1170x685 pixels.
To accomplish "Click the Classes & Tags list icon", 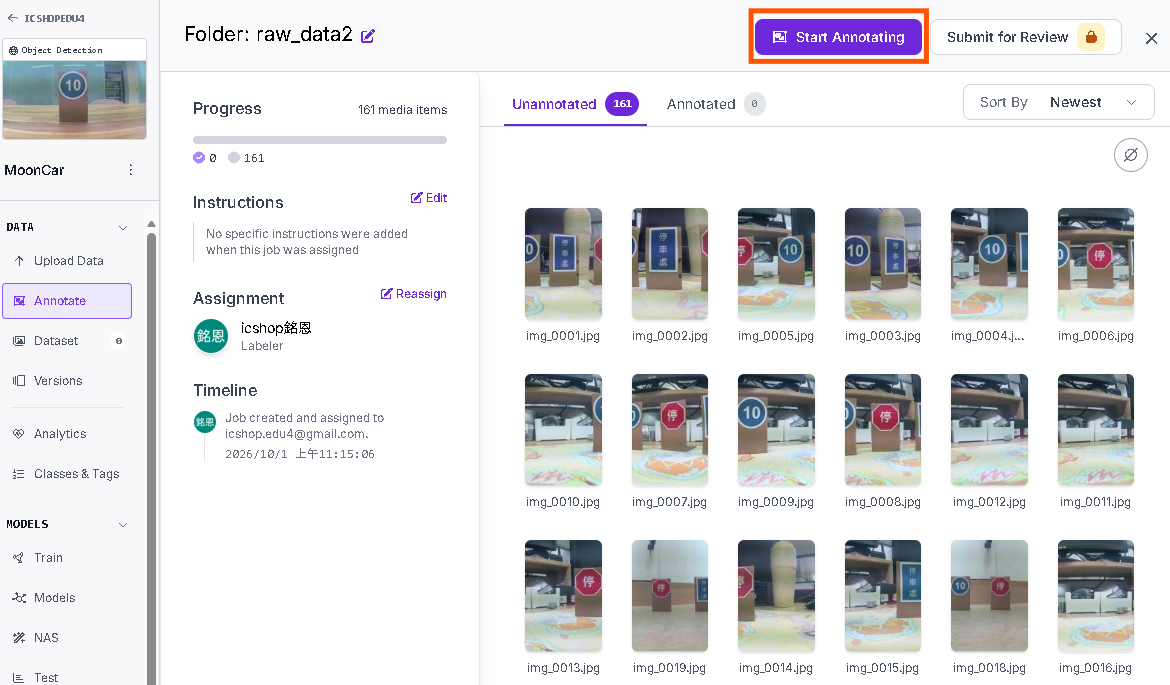I will (x=19, y=474).
